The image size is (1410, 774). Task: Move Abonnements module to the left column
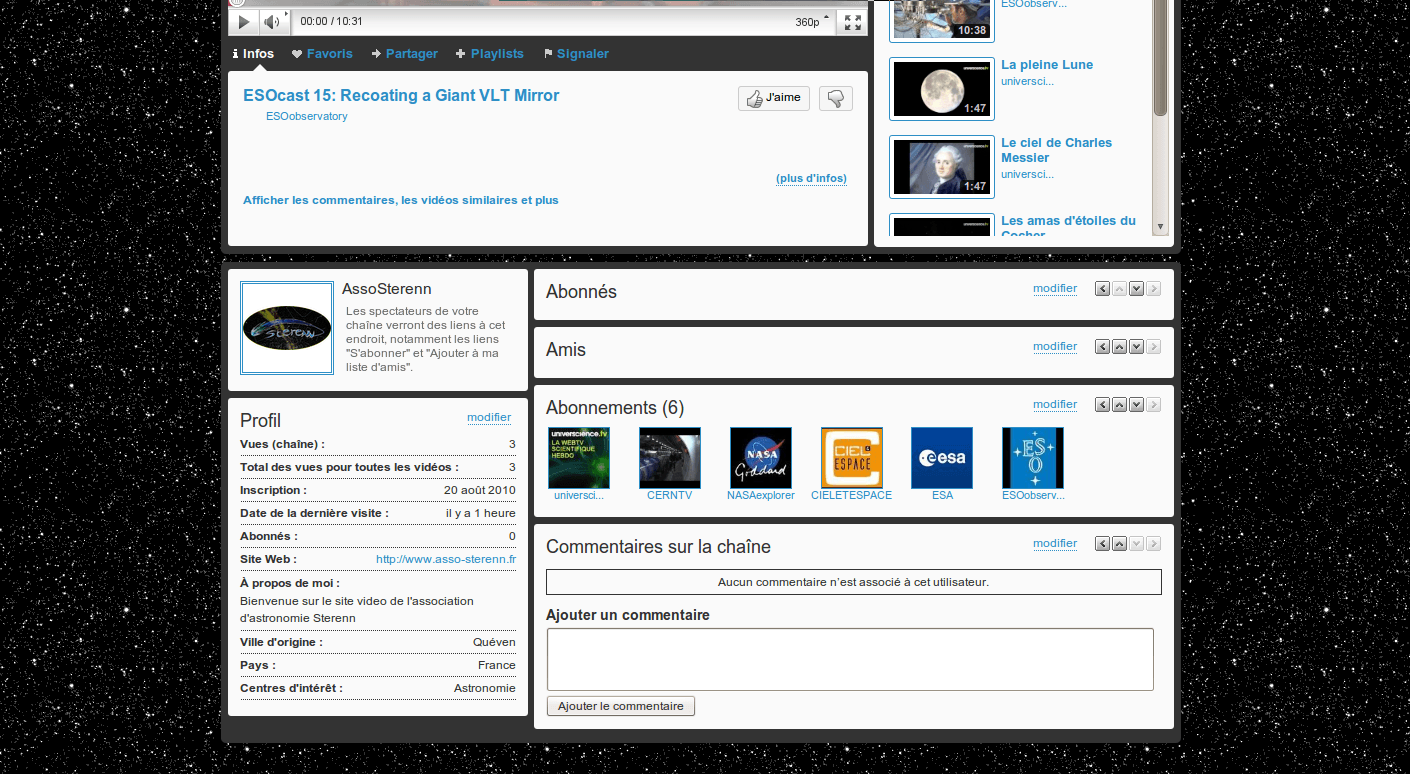[x=1102, y=405]
